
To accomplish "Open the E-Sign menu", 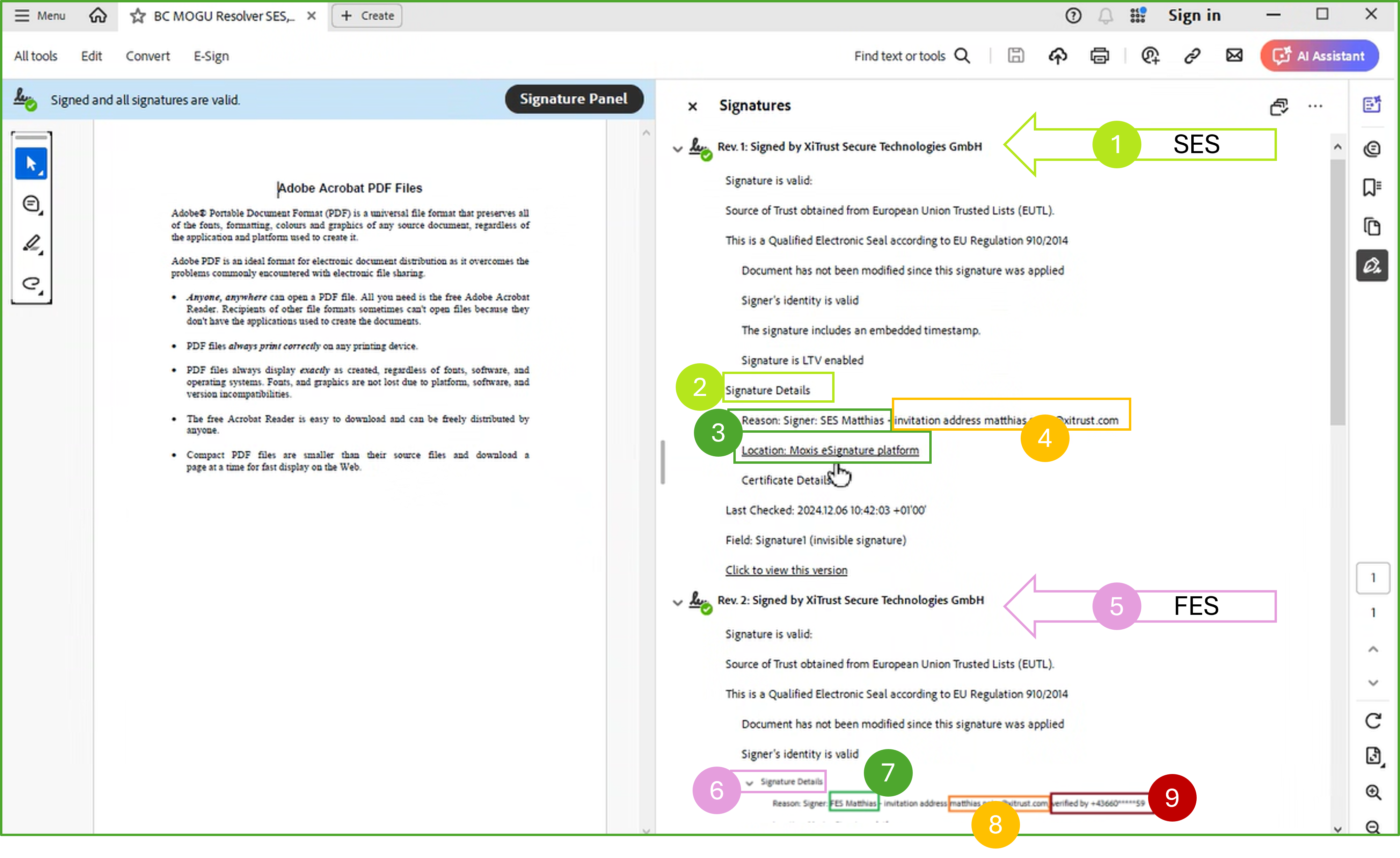I will pyautogui.click(x=211, y=56).
